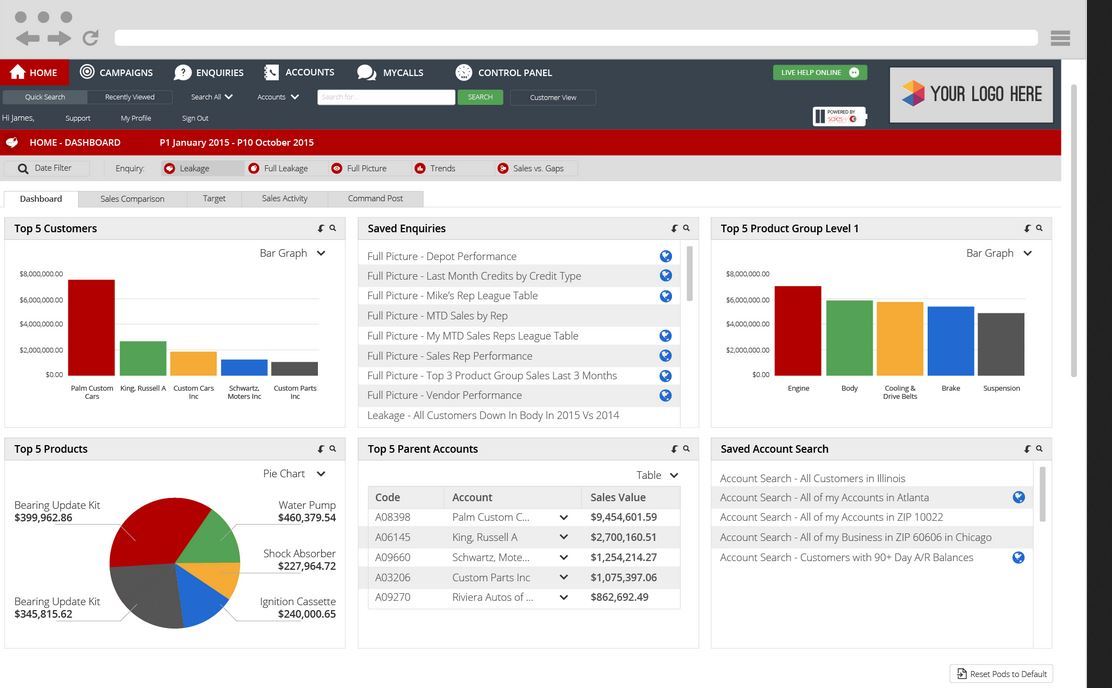Click the MyCalls chat bubbles icon
The width and height of the screenshot is (1112, 688).
[367, 72]
